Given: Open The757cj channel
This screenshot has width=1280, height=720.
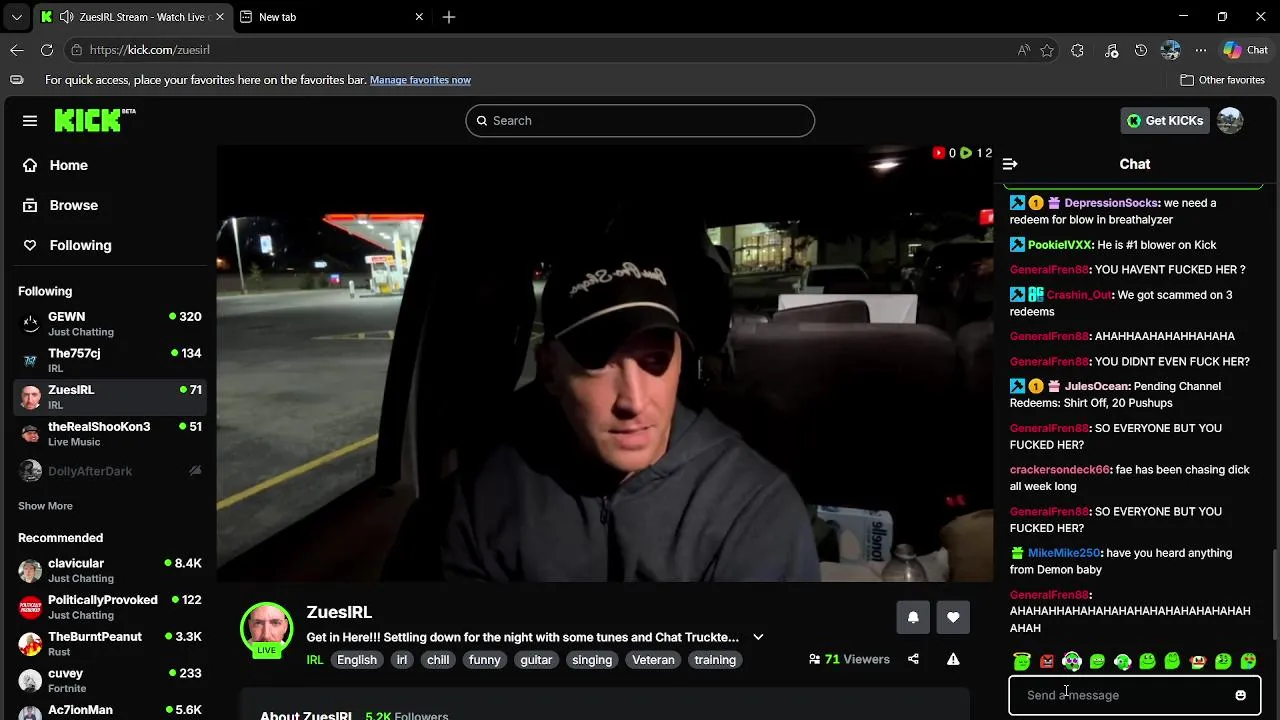Looking at the screenshot, I should (110, 360).
